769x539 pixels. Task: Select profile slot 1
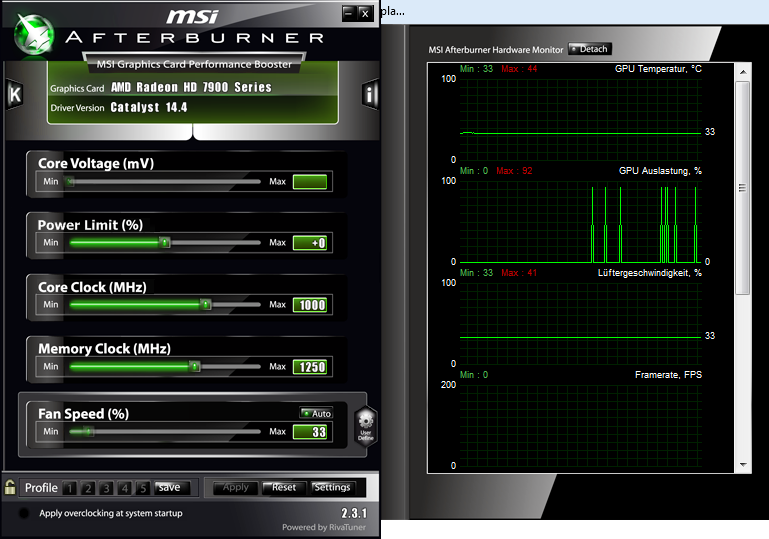70,488
